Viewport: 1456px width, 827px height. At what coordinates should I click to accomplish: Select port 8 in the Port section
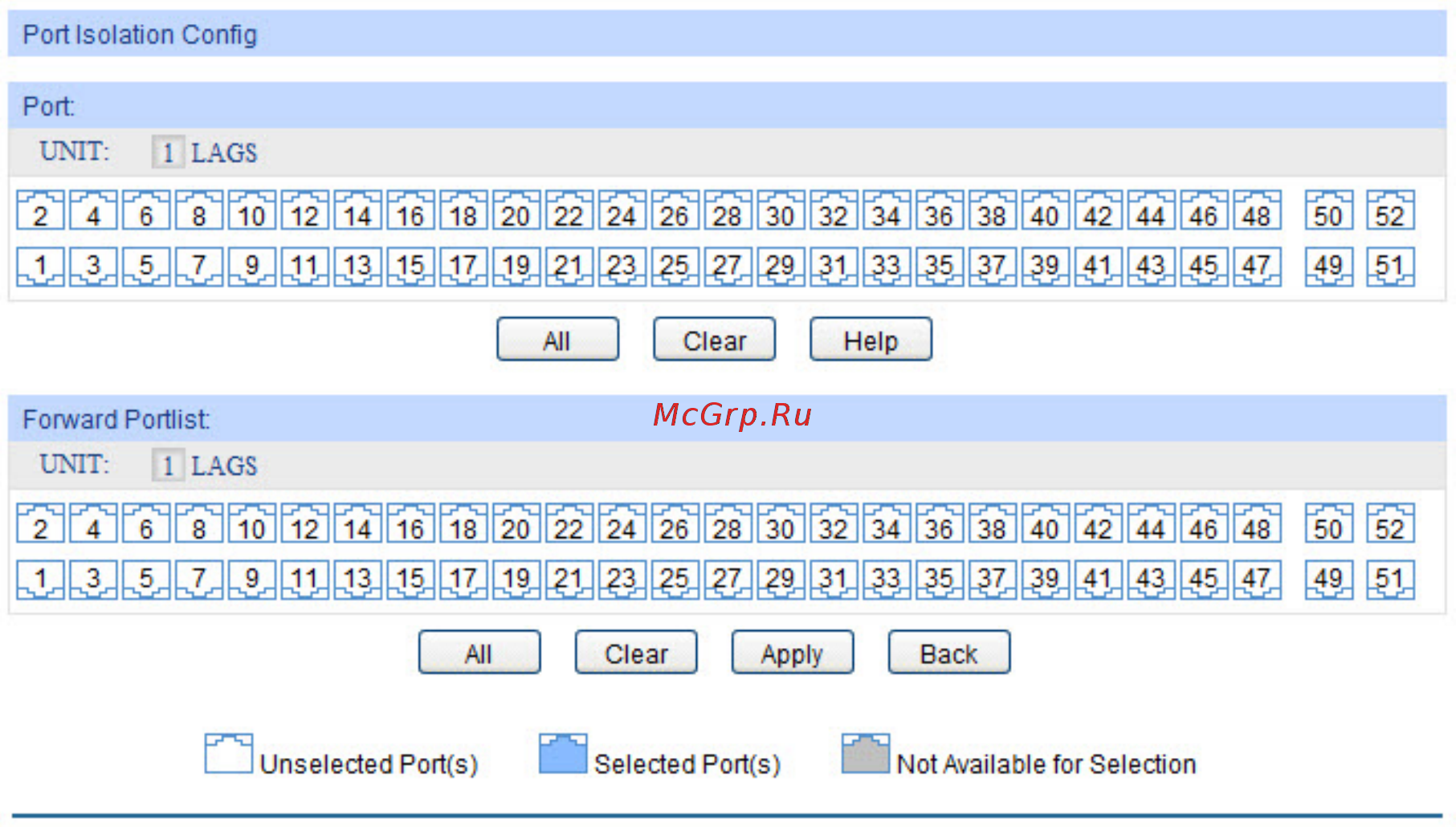pyautogui.click(x=199, y=211)
